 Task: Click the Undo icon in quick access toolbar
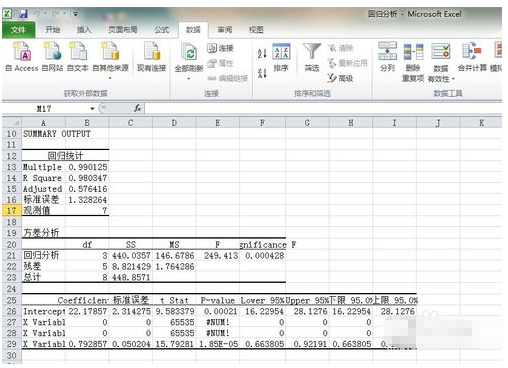36,14
